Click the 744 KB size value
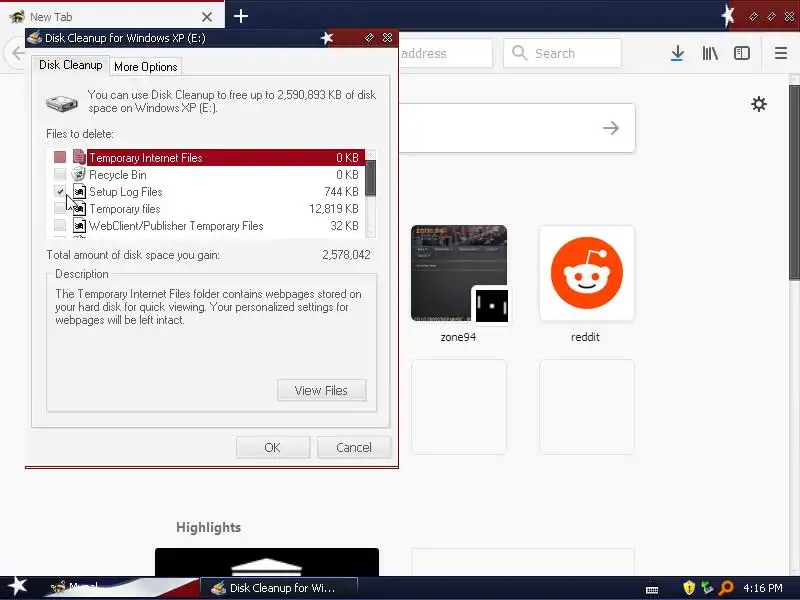This screenshot has height=600, width=800. point(341,192)
